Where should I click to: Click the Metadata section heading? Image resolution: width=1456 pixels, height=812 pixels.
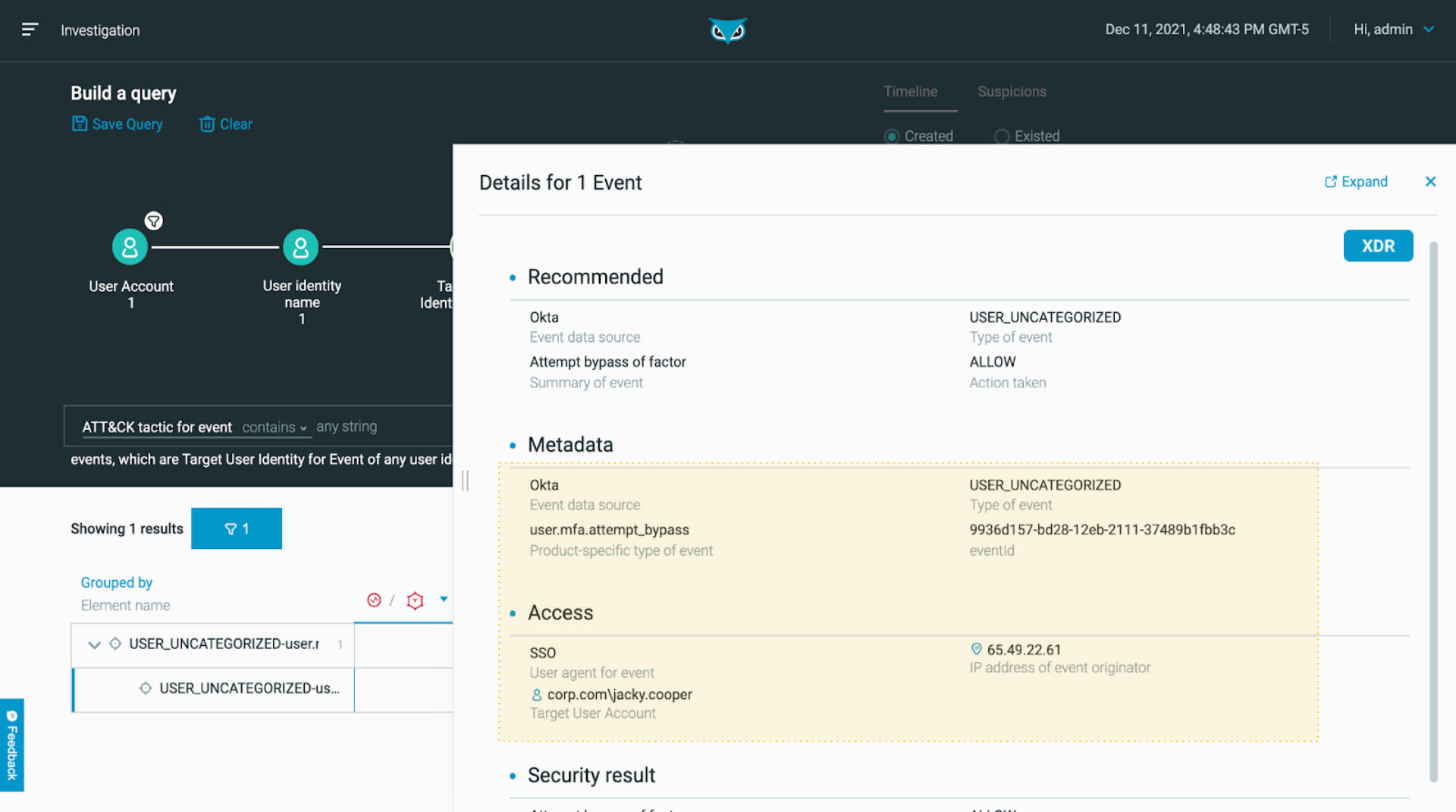click(x=570, y=445)
